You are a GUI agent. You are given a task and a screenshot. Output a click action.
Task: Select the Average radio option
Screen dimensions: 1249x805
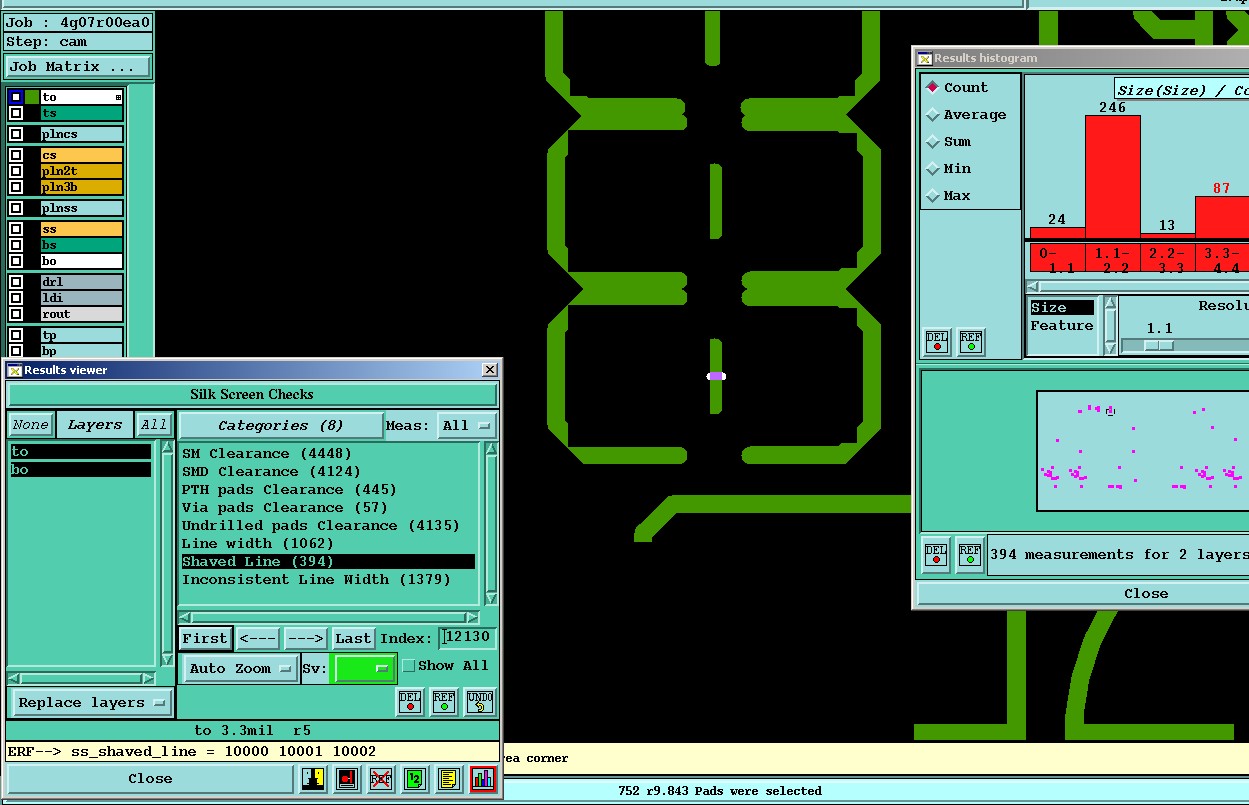(x=933, y=114)
